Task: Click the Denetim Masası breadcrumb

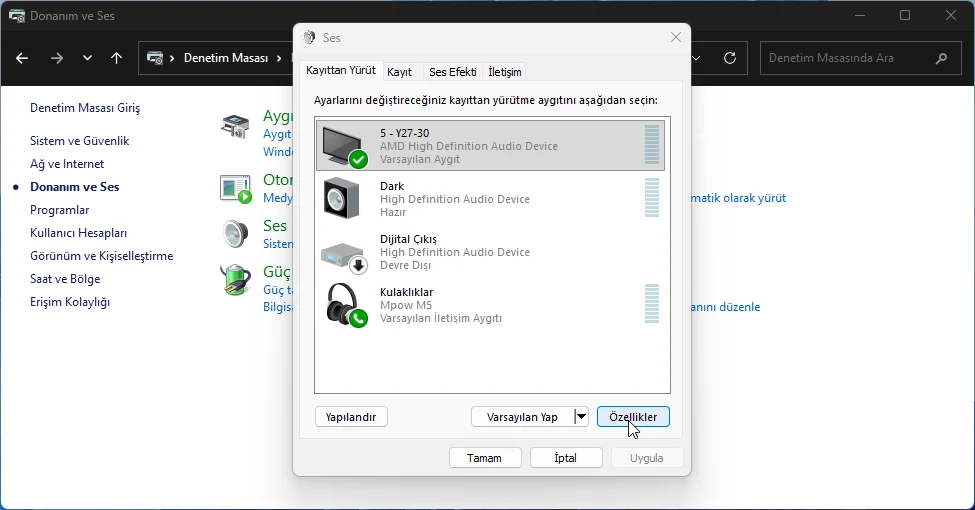Action: click(x=226, y=58)
